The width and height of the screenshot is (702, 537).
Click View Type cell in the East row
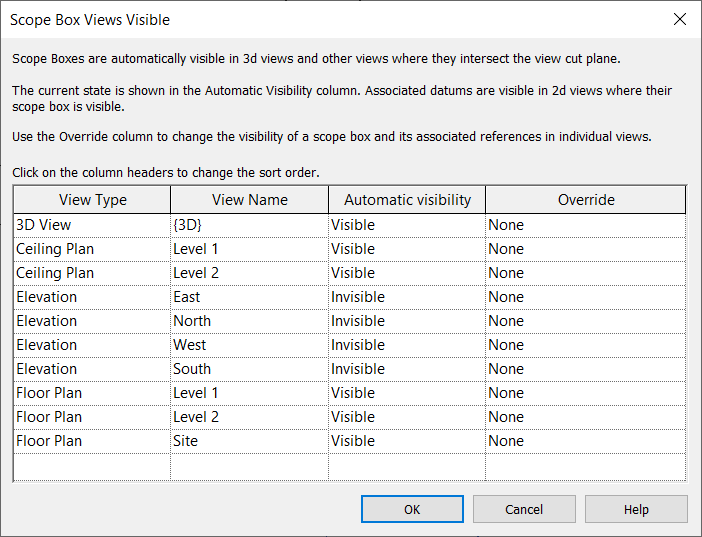(x=92, y=297)
